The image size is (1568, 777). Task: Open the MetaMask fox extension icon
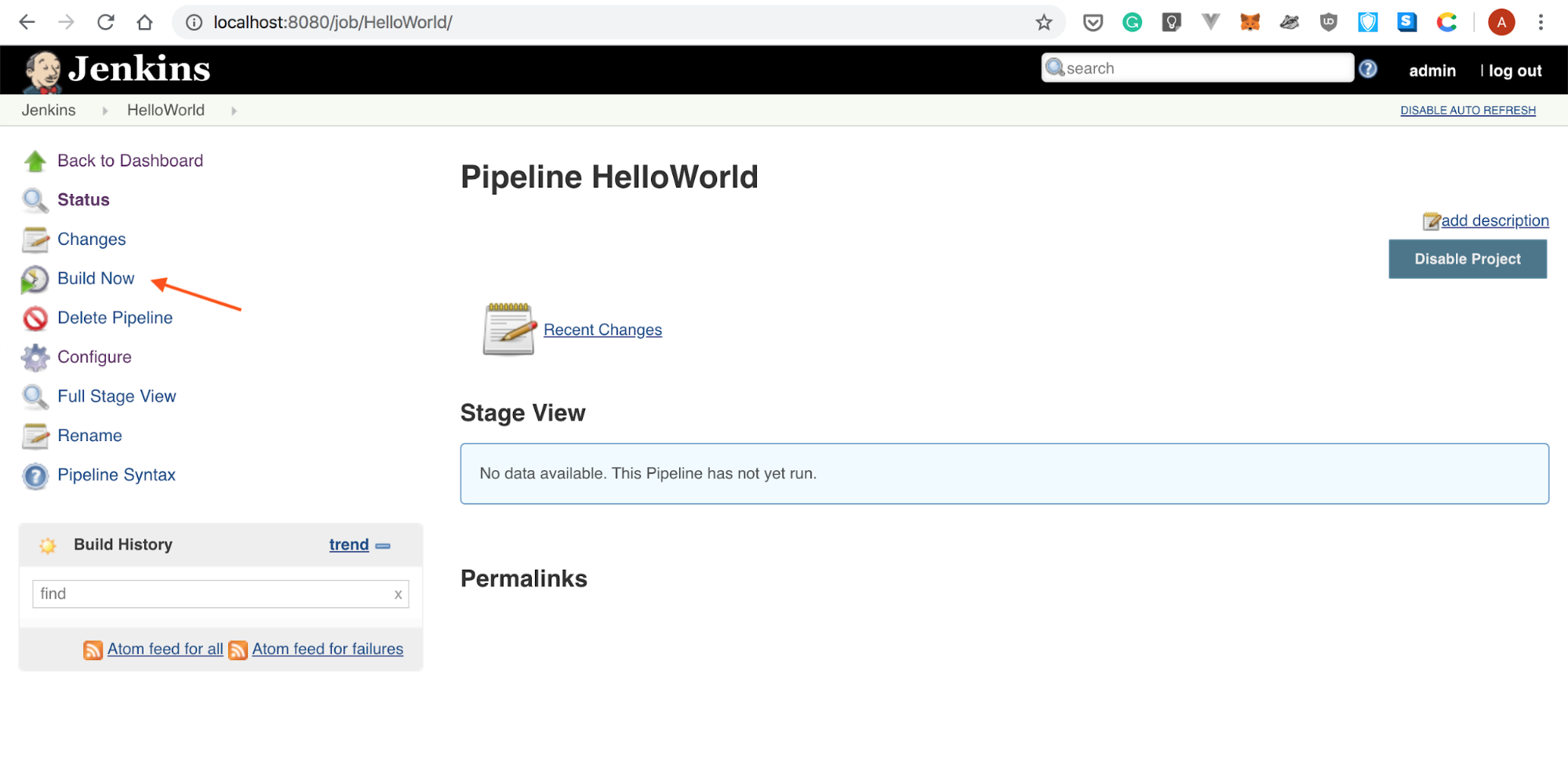pos(1250,23)
